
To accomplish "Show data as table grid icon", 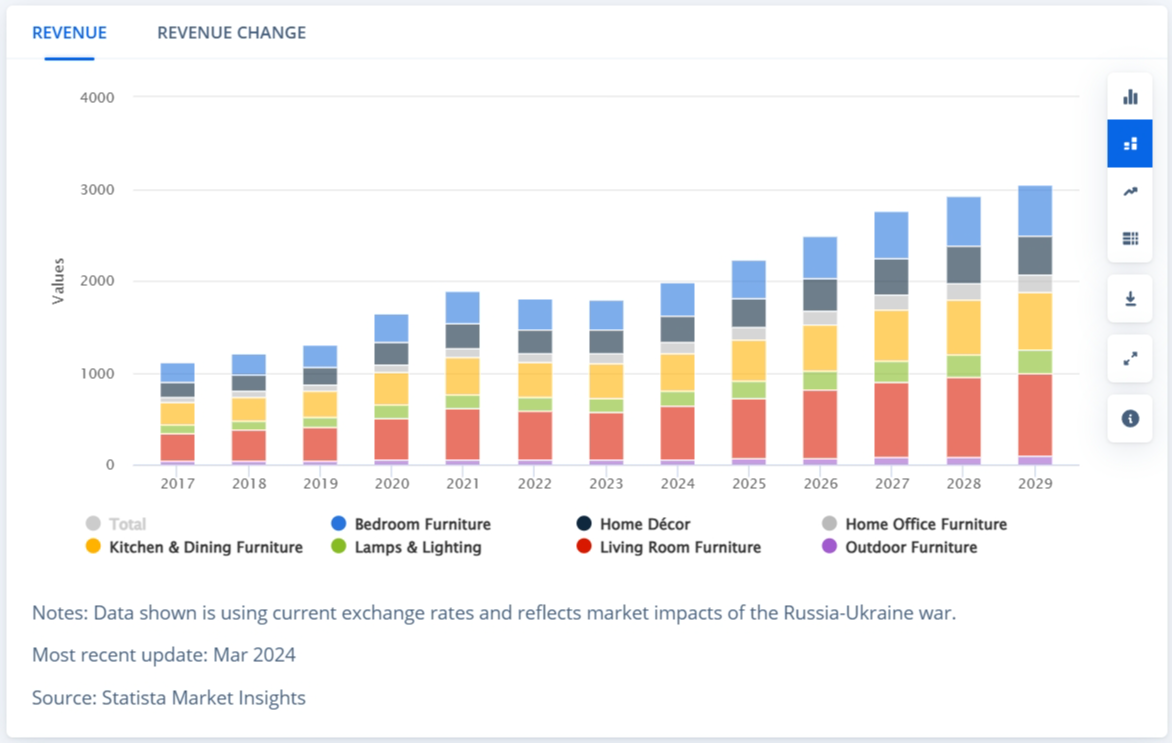I will 1130,238.
